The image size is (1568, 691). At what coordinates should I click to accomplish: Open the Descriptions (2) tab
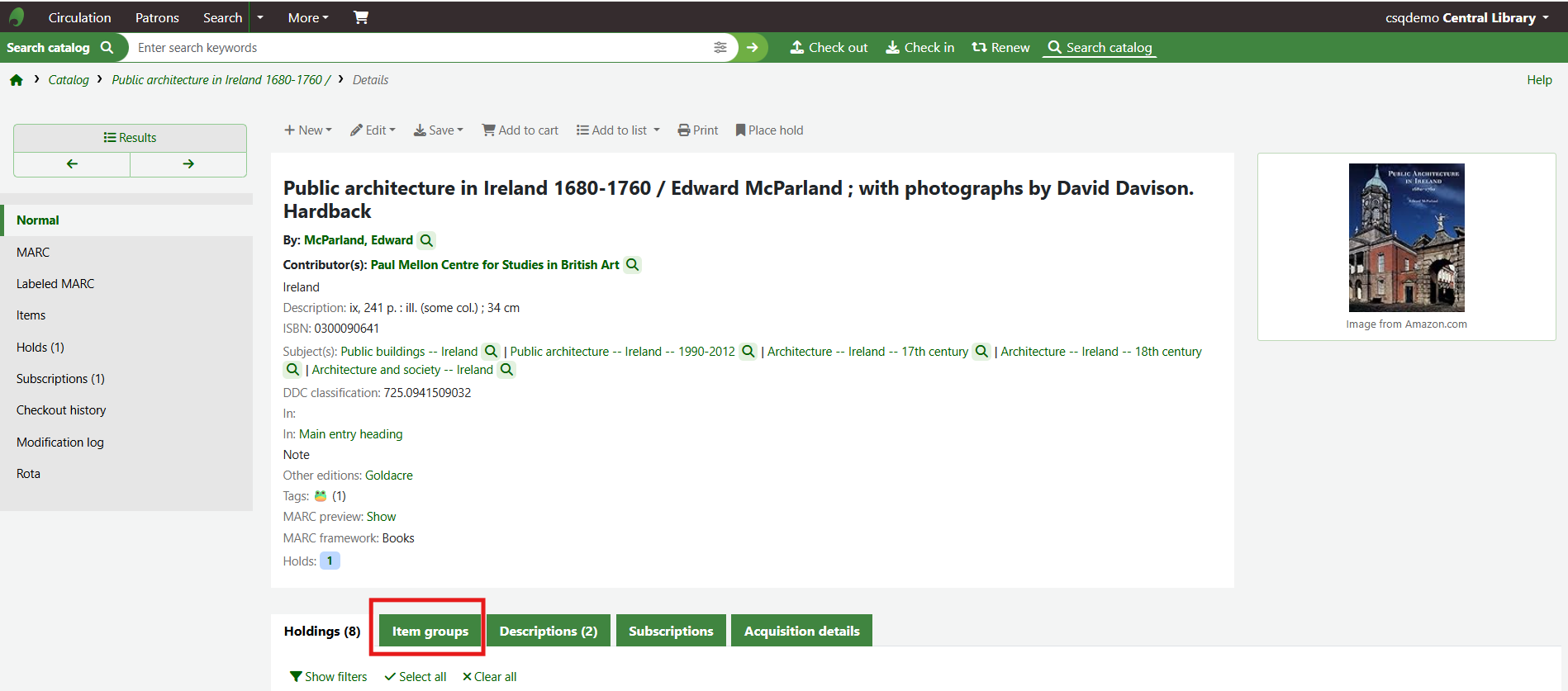point(548,632)
